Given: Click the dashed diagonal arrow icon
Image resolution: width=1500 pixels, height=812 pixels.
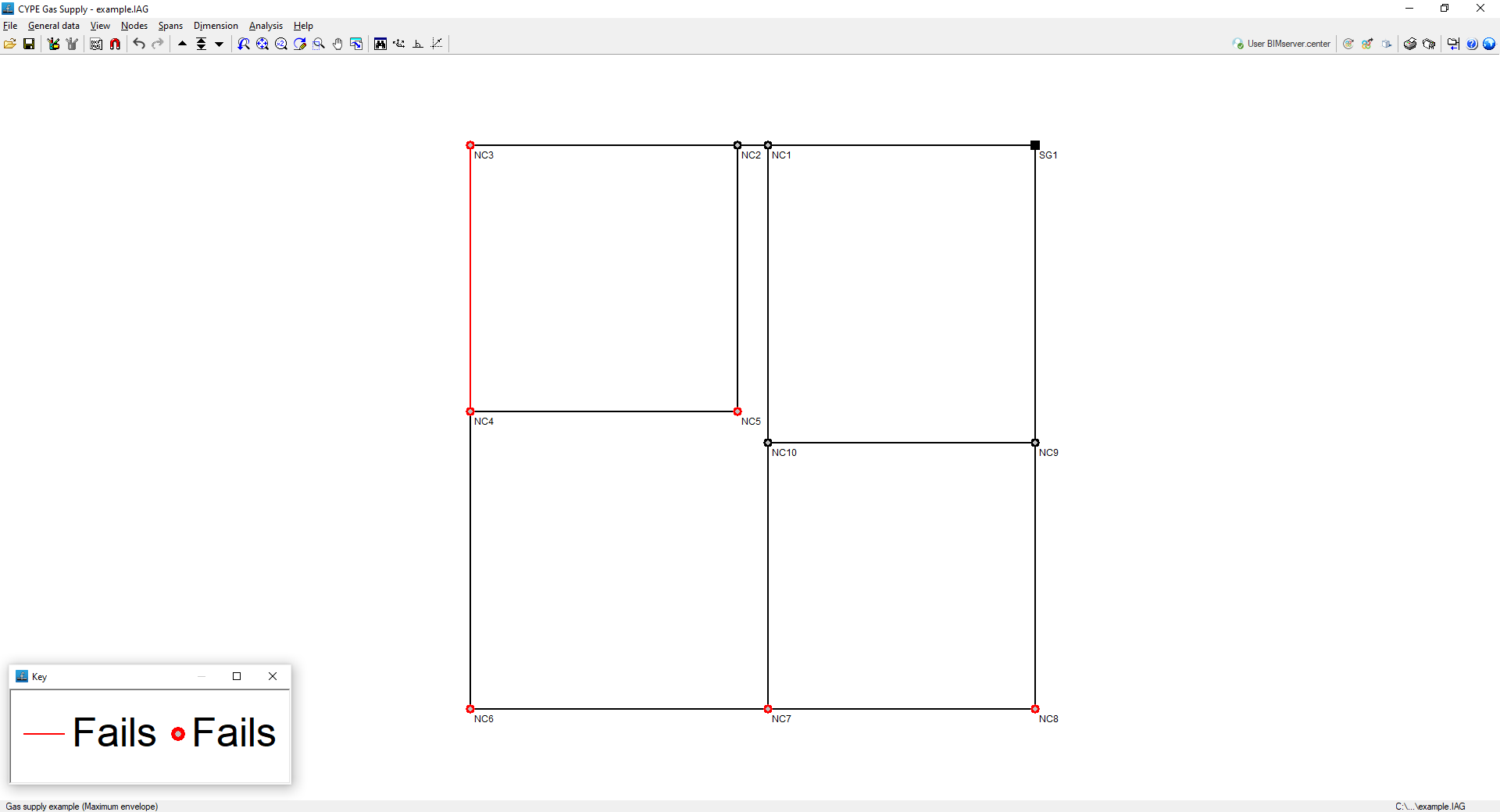Looking at the screenshot, I should pyautogui.click(x=437, y=44).
